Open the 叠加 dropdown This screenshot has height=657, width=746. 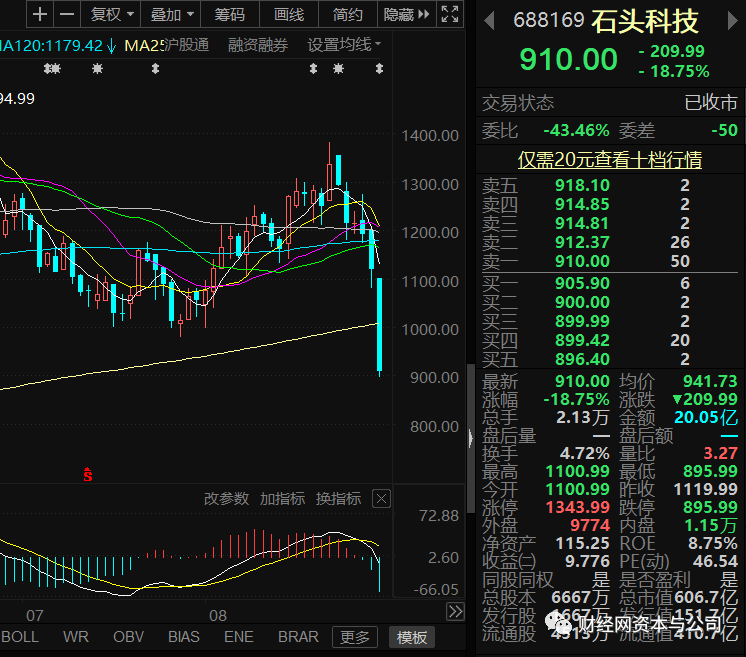click(x=171, y=14)
